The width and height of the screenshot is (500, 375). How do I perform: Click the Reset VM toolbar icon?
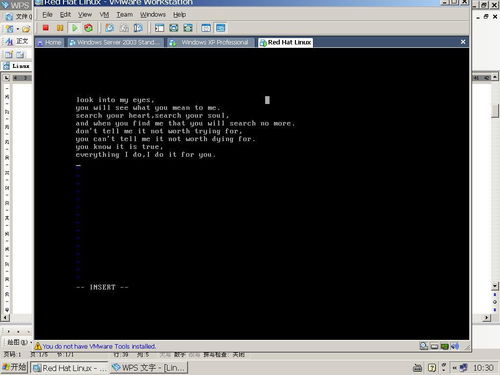[x=88, y=28]
